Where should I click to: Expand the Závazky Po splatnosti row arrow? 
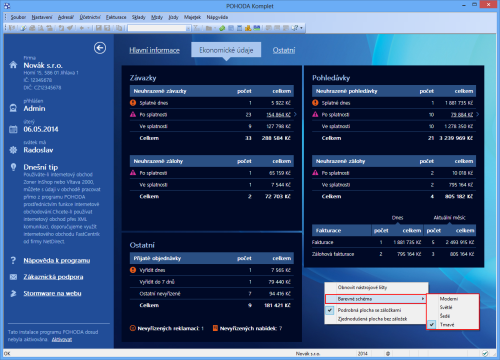click(295, 114)
